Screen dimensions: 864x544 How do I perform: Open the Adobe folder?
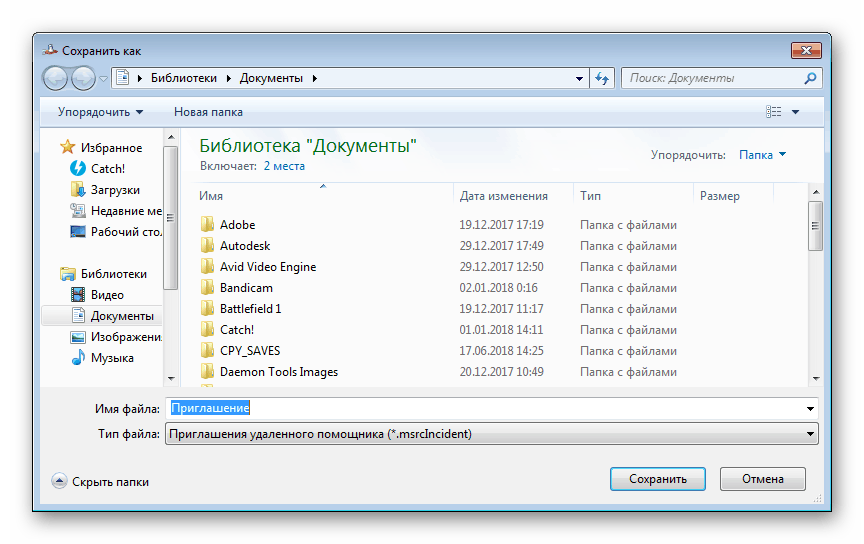[x=237, y=225]
